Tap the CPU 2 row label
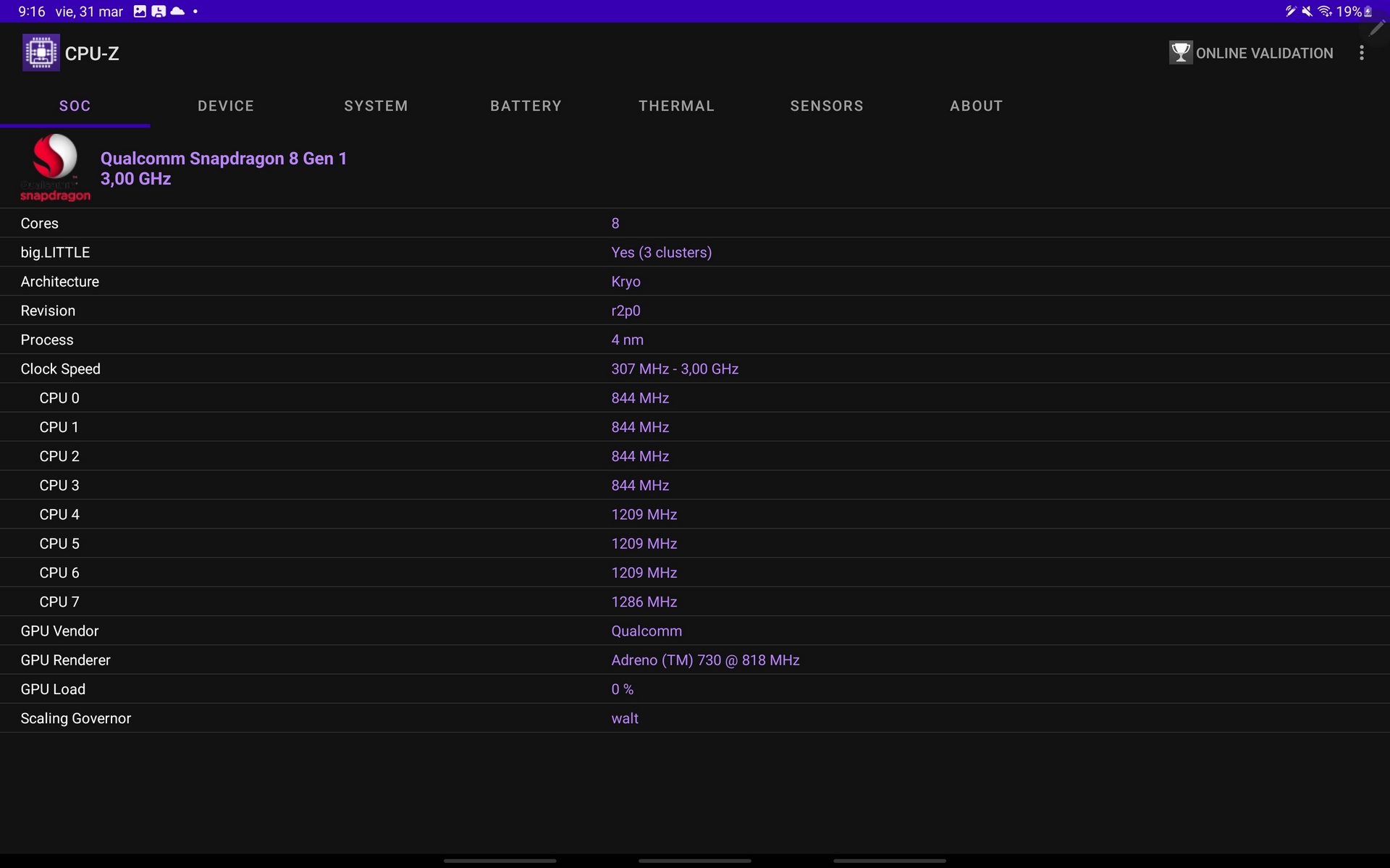The height and width of the screenshot is (868, 1390). point(59,456)
